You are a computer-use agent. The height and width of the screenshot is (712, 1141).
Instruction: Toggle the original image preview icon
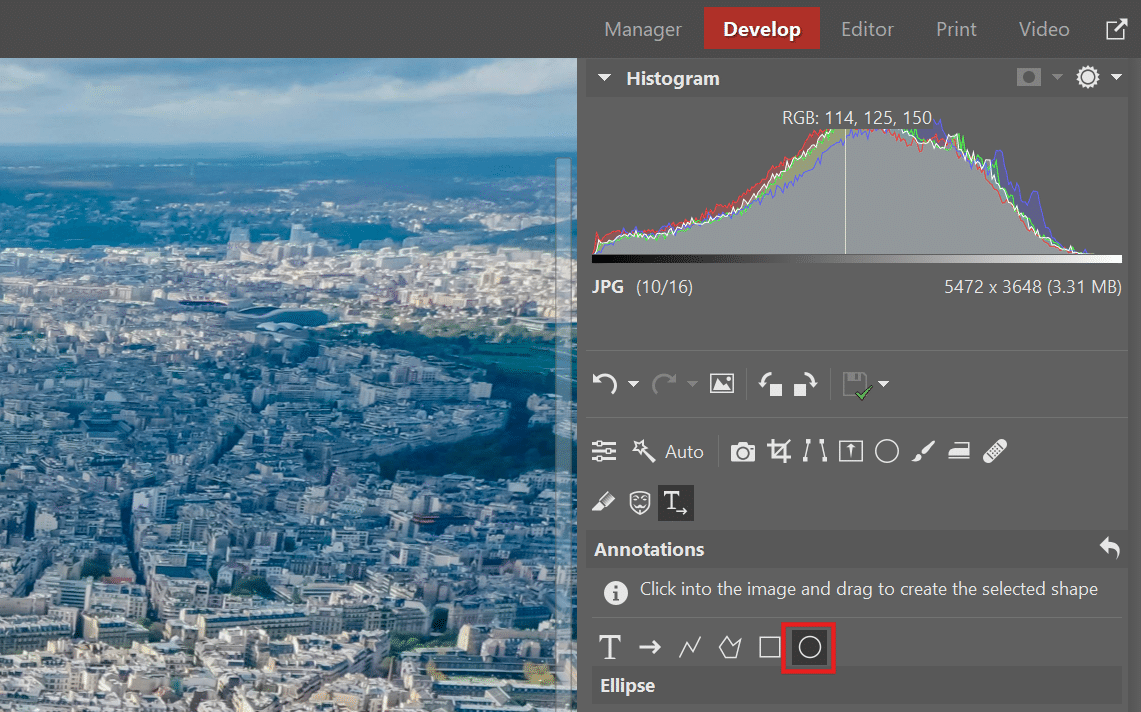[722, 384]
